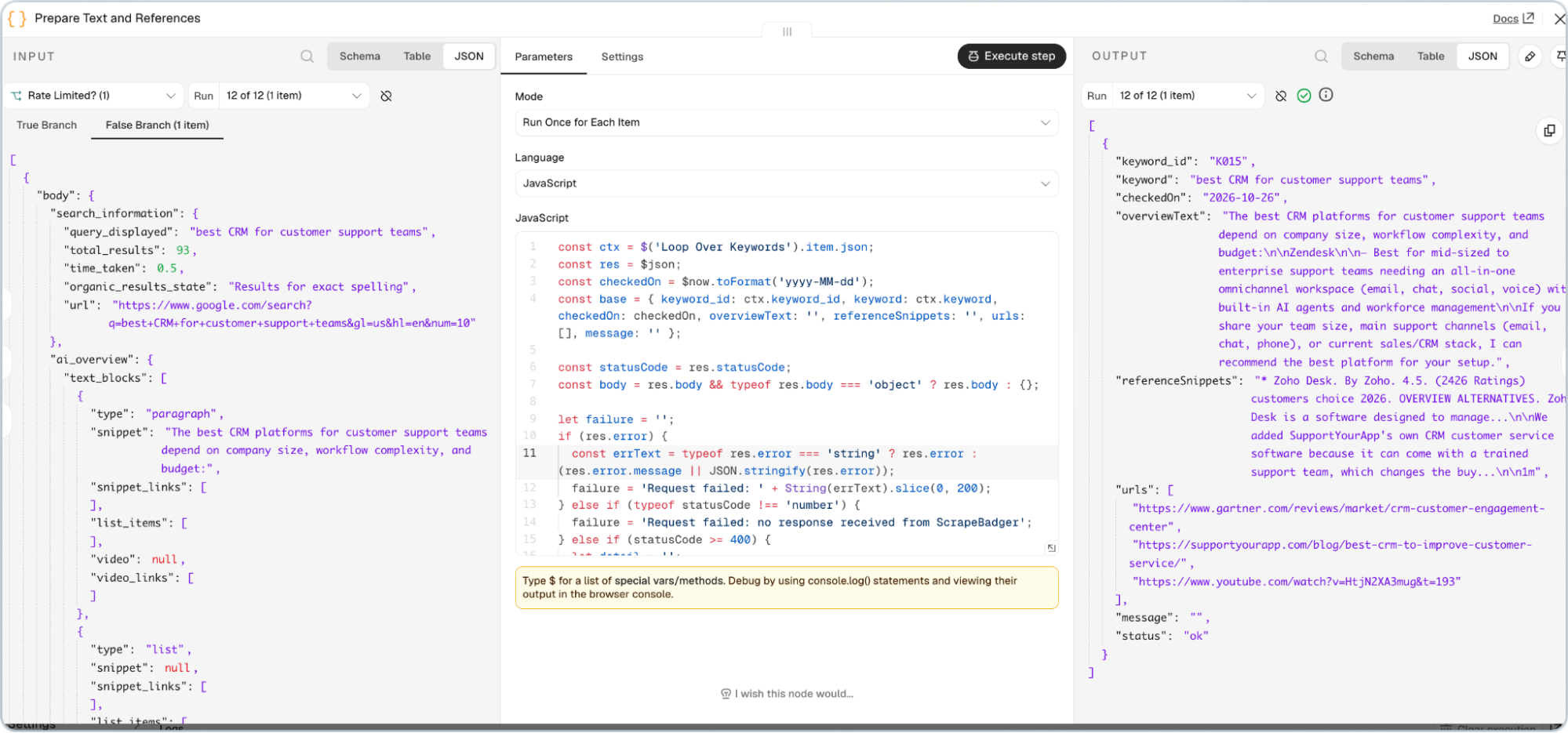Click the "keyword_id": "K015" output line

point(1184,161)
